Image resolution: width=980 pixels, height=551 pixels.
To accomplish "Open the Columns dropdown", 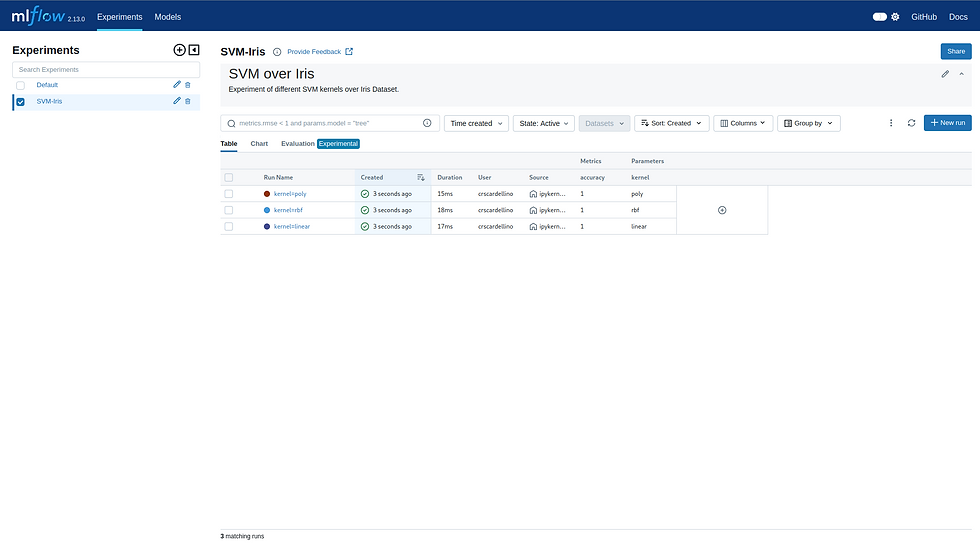I will coord(743,123).
